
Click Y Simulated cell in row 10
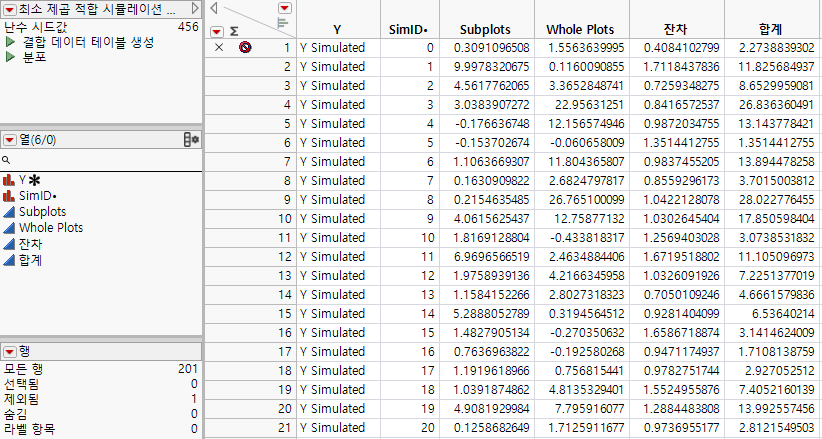click(332, 219)
